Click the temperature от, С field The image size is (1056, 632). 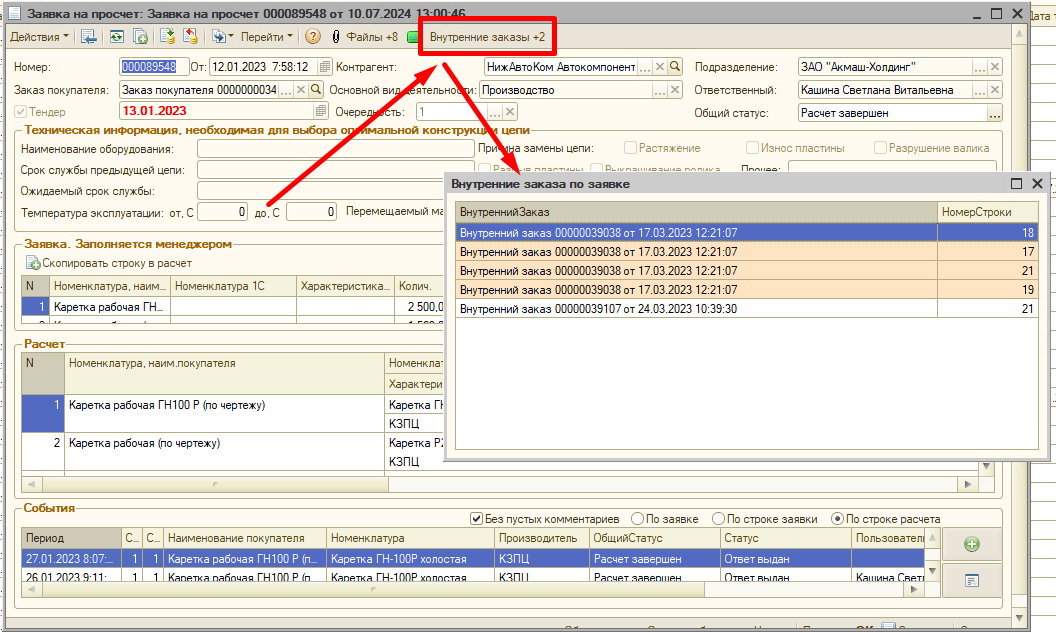point(222,212)
